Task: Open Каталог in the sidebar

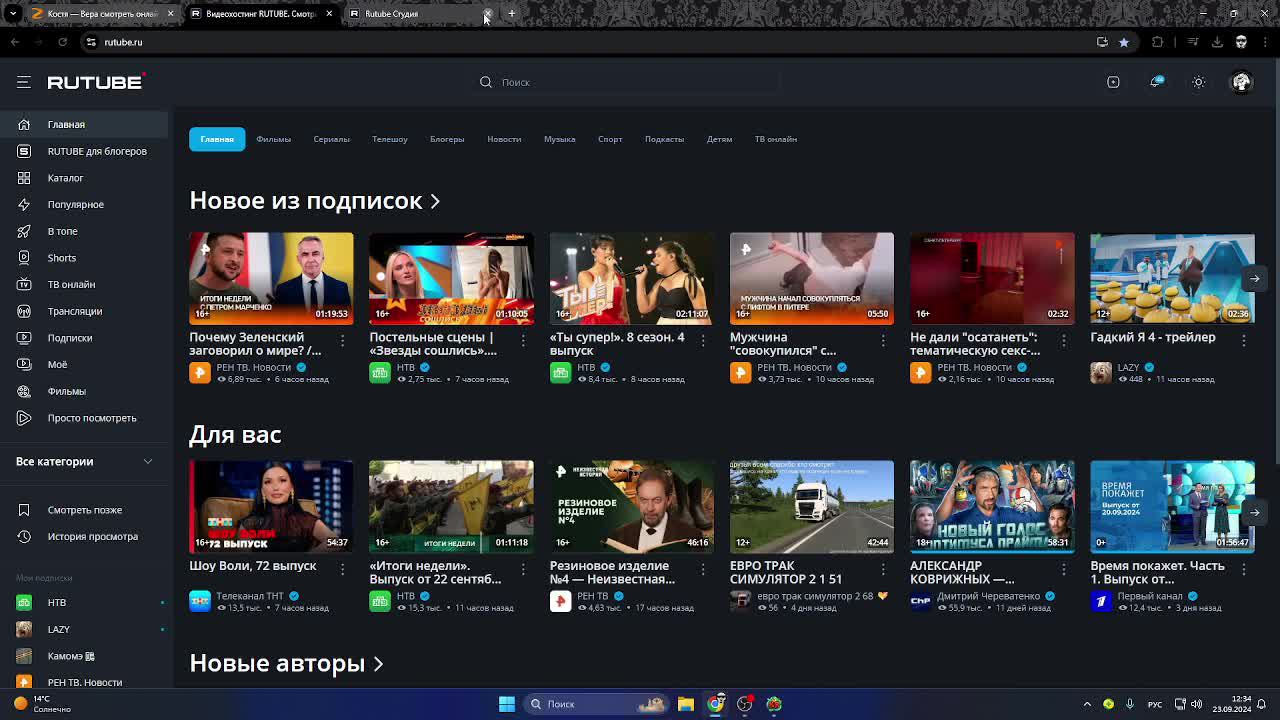Action: click(x=84, y=178)
